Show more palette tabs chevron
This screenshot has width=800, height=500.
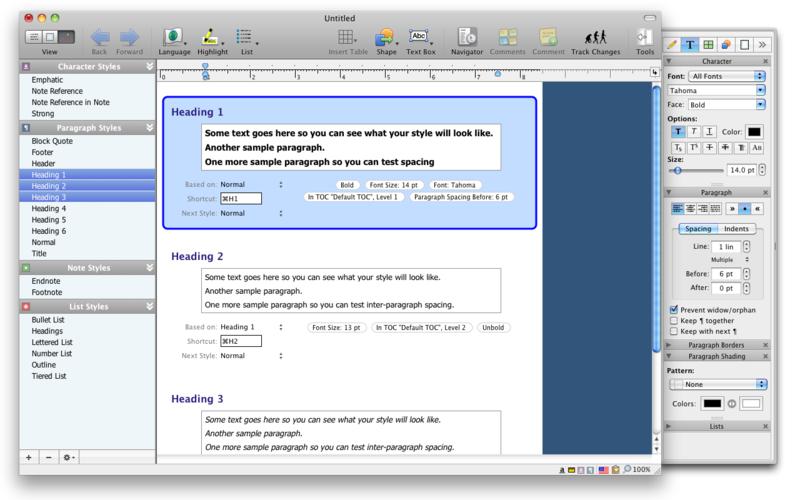(762, 45)
